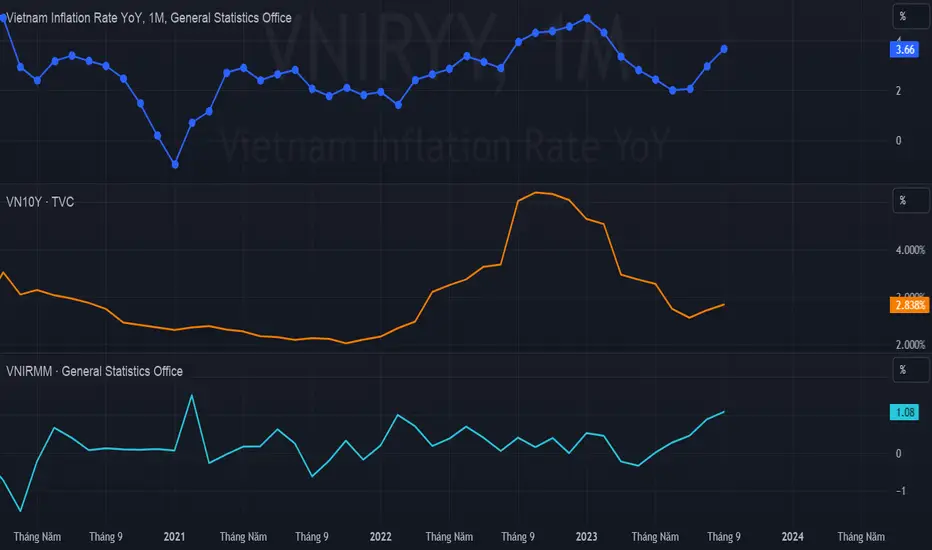Open the VN10Y pane percent scale button
The height and width of the screenshot is (550, 932).
pos(911,200)
